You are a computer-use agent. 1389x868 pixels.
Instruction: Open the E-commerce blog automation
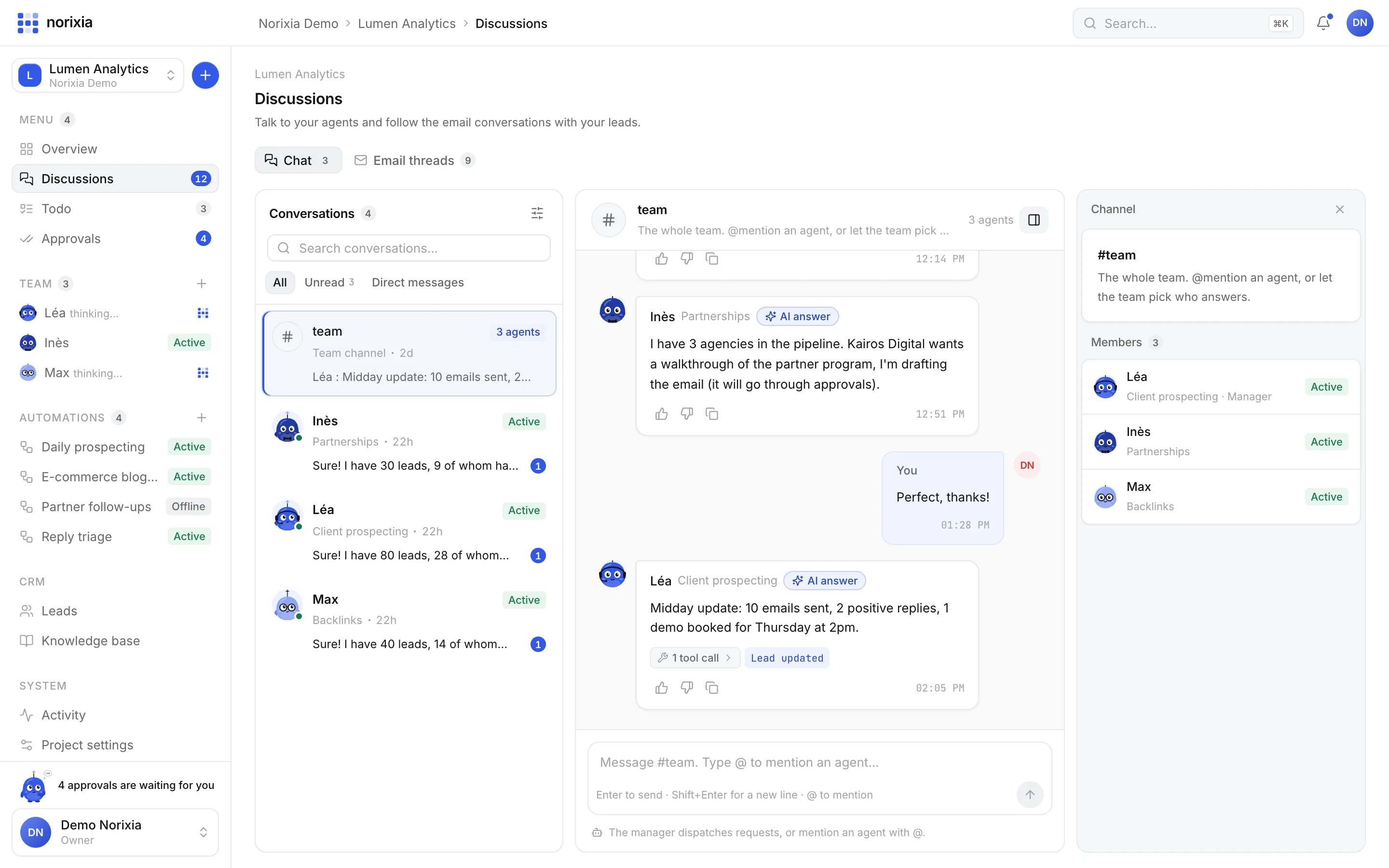(115, 476)
